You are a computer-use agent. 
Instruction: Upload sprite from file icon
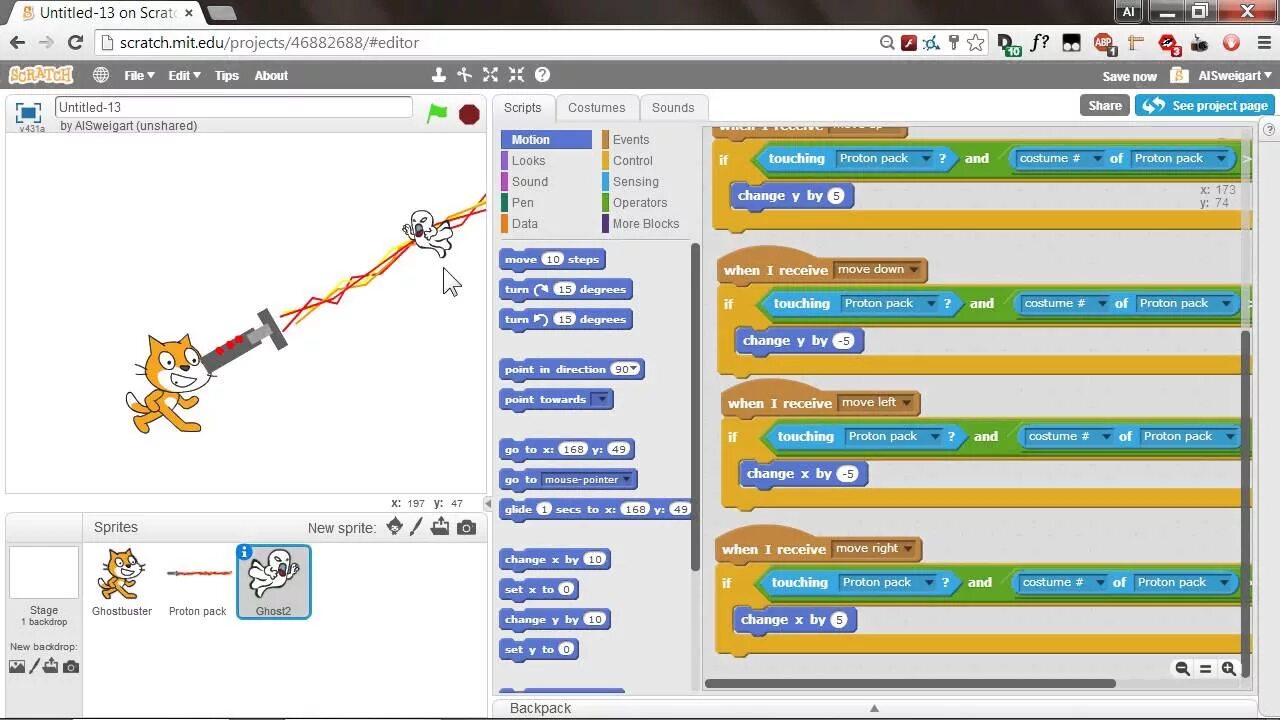tap(440, 527)
